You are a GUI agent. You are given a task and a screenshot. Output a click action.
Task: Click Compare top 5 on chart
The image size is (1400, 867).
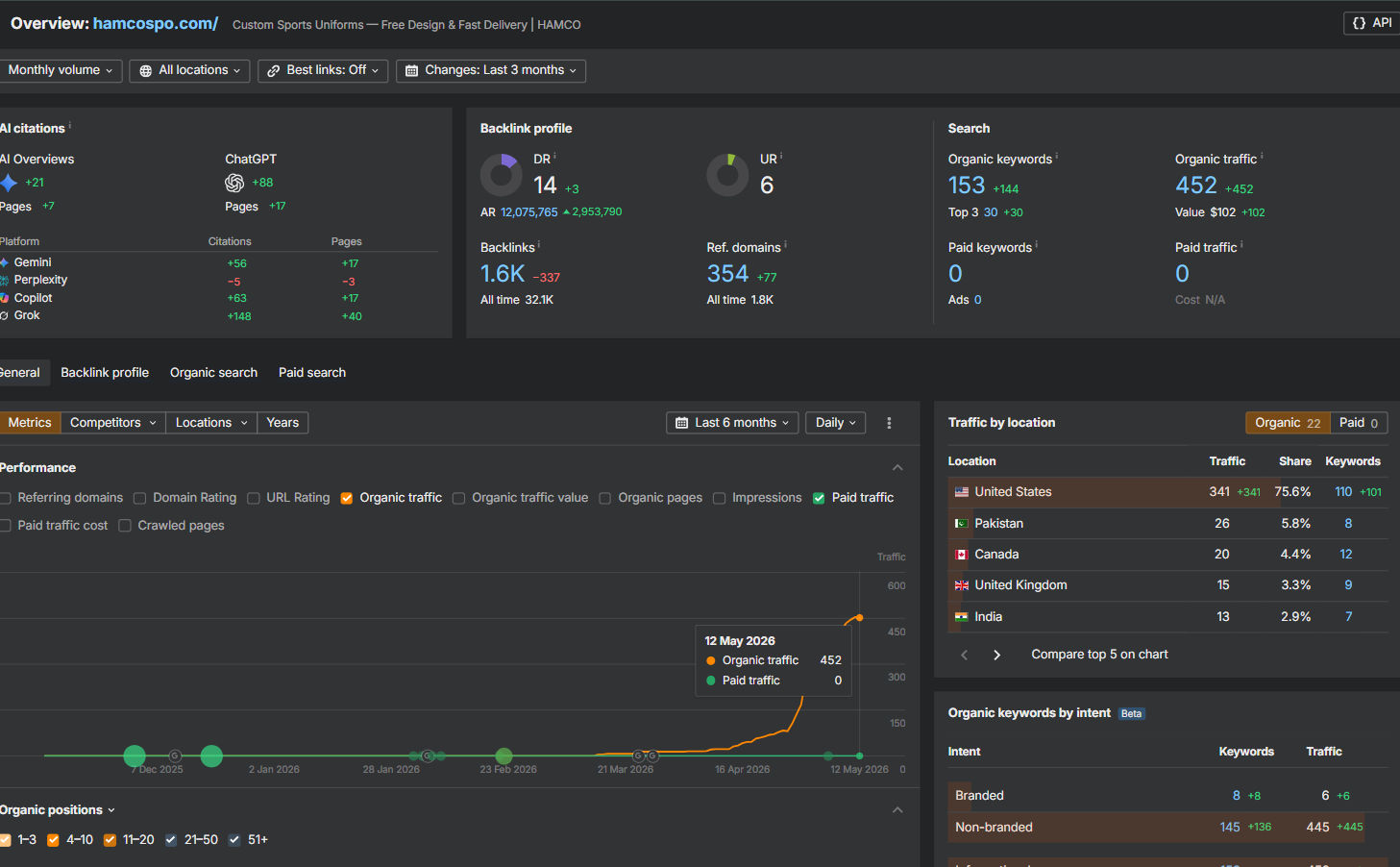point(1099,655)
